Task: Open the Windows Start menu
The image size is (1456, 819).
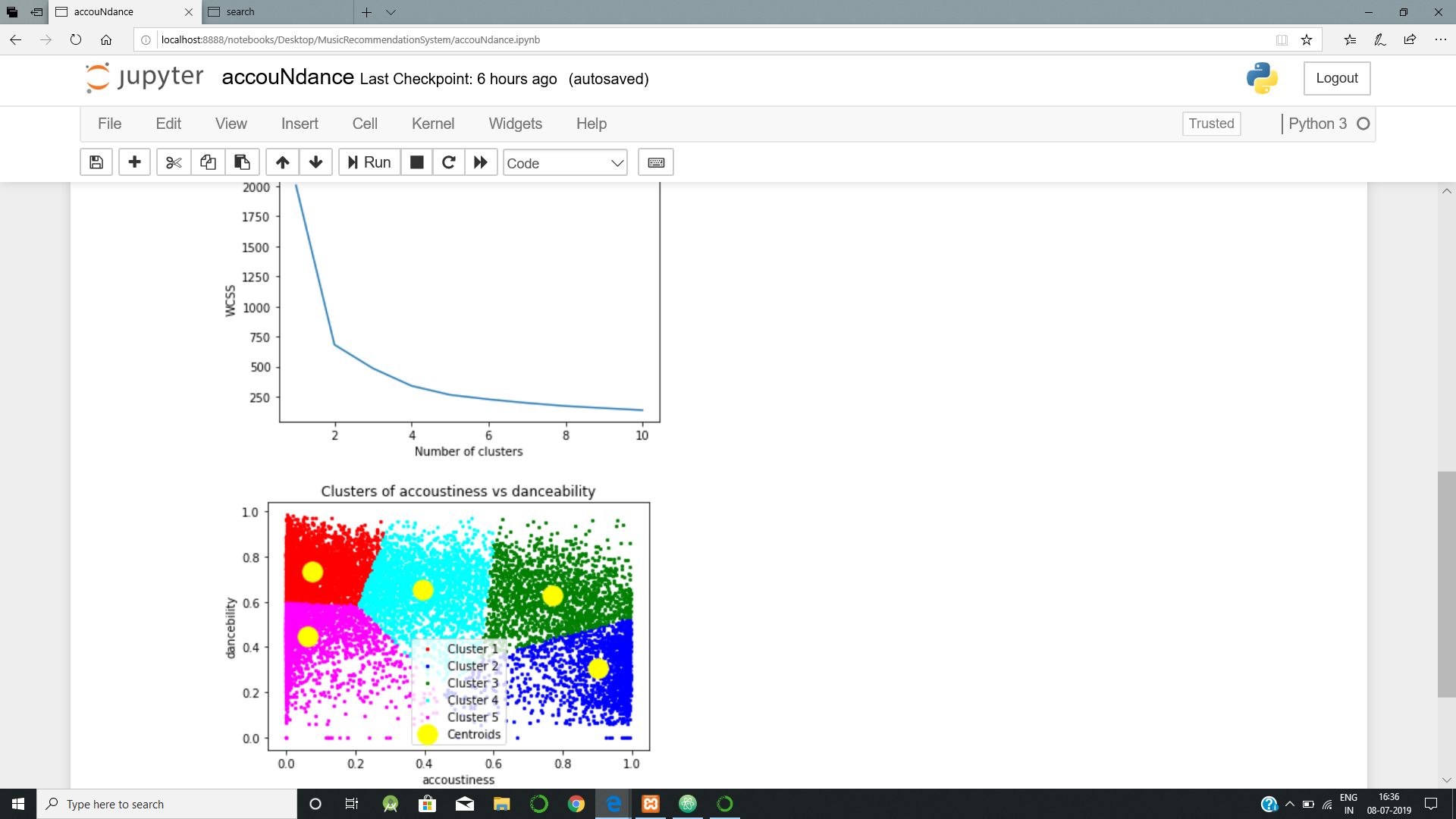Action: (x=18, y=804)
